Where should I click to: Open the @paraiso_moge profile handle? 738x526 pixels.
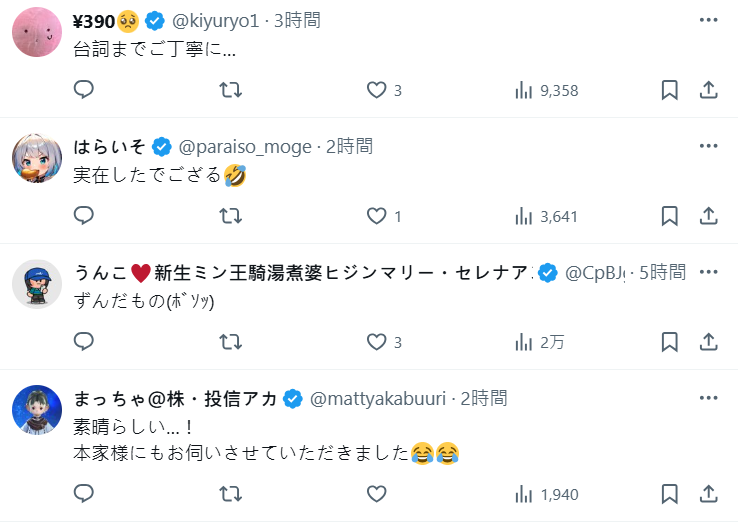pos(245,147)
